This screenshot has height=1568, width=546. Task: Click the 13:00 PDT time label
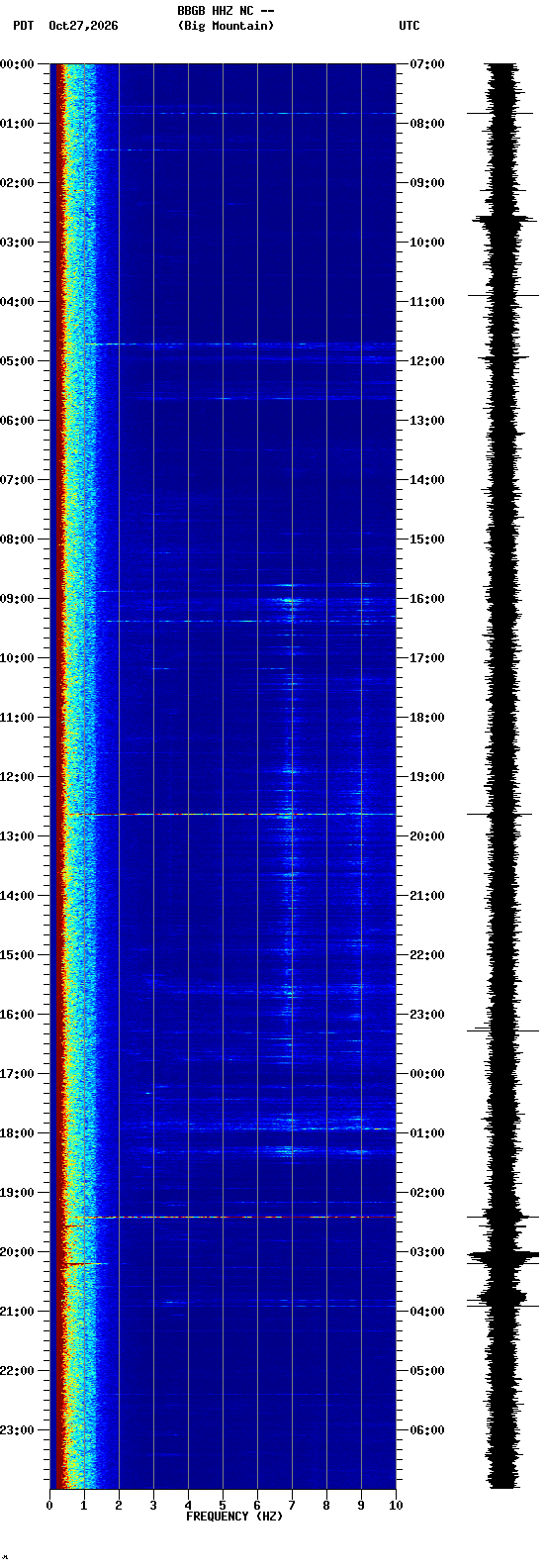17,836
